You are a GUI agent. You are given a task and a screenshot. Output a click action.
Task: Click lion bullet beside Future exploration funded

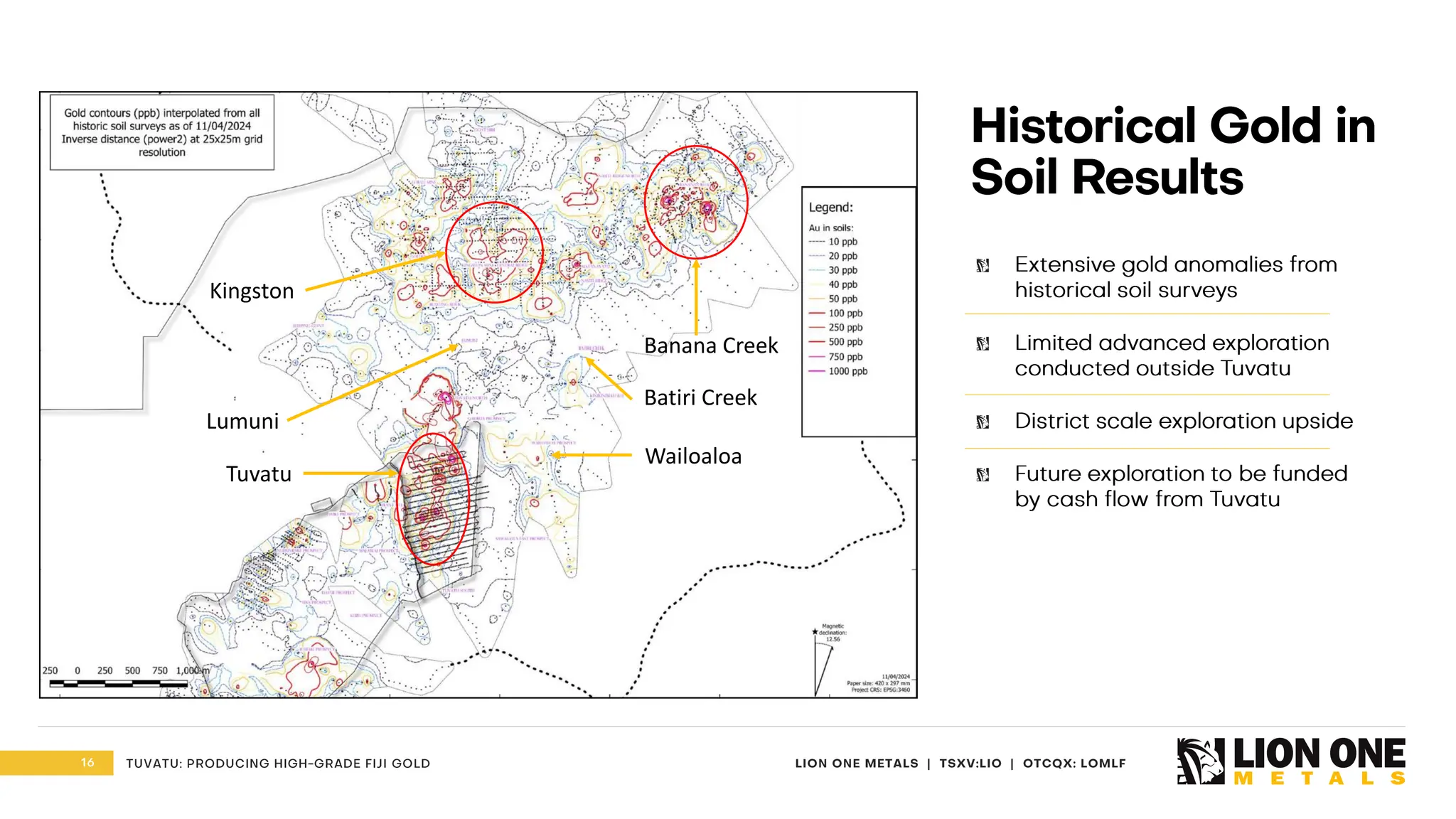point(983,475)
